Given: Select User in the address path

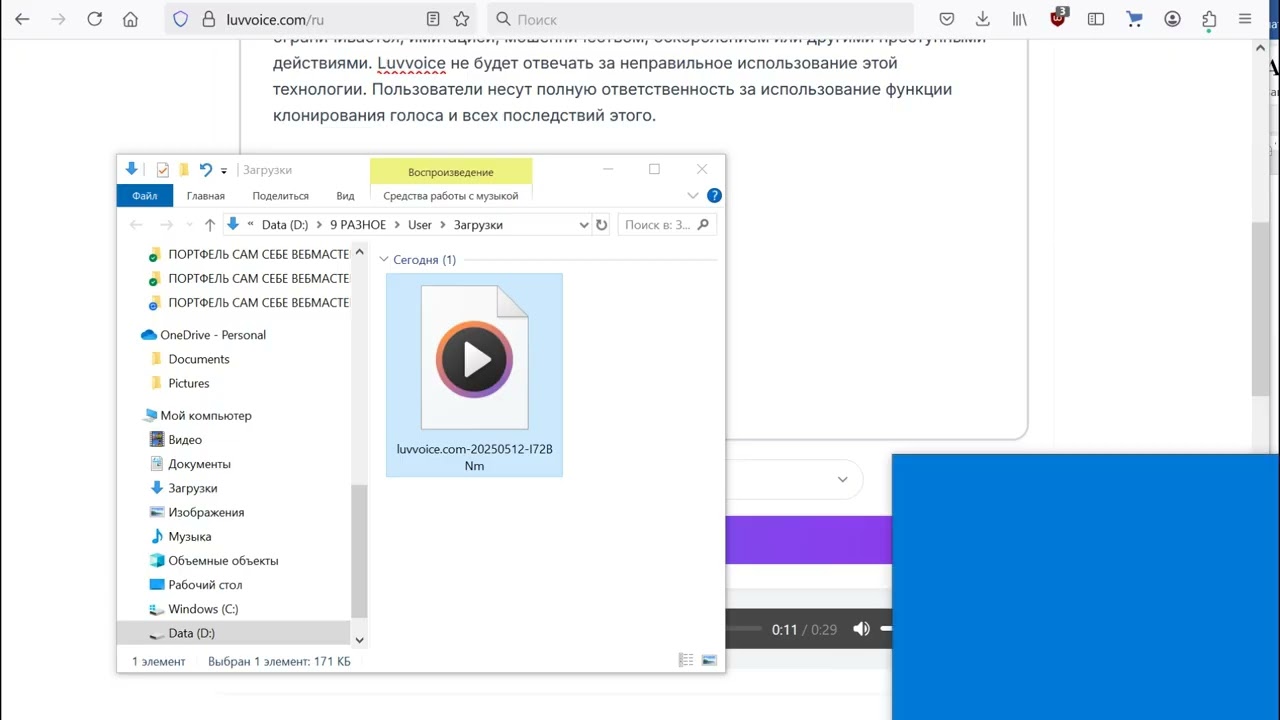Looking at the screenshot, I should 419,225.
